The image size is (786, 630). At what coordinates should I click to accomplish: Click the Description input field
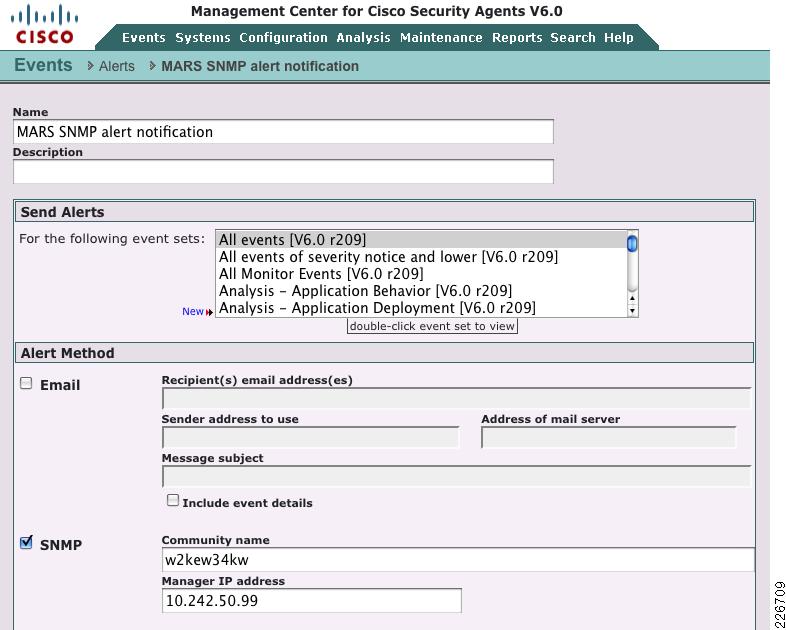point(283,171)
